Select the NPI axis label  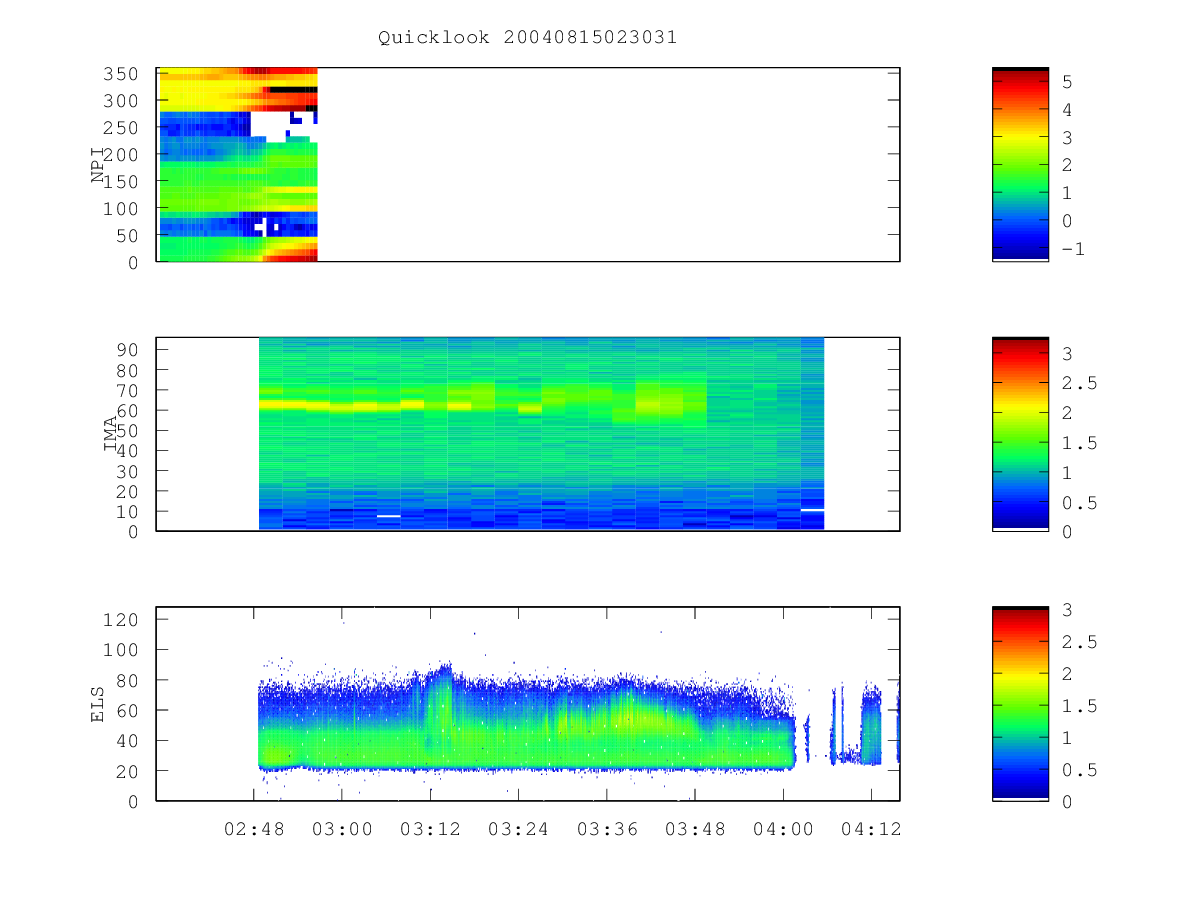tap(98, 165)
